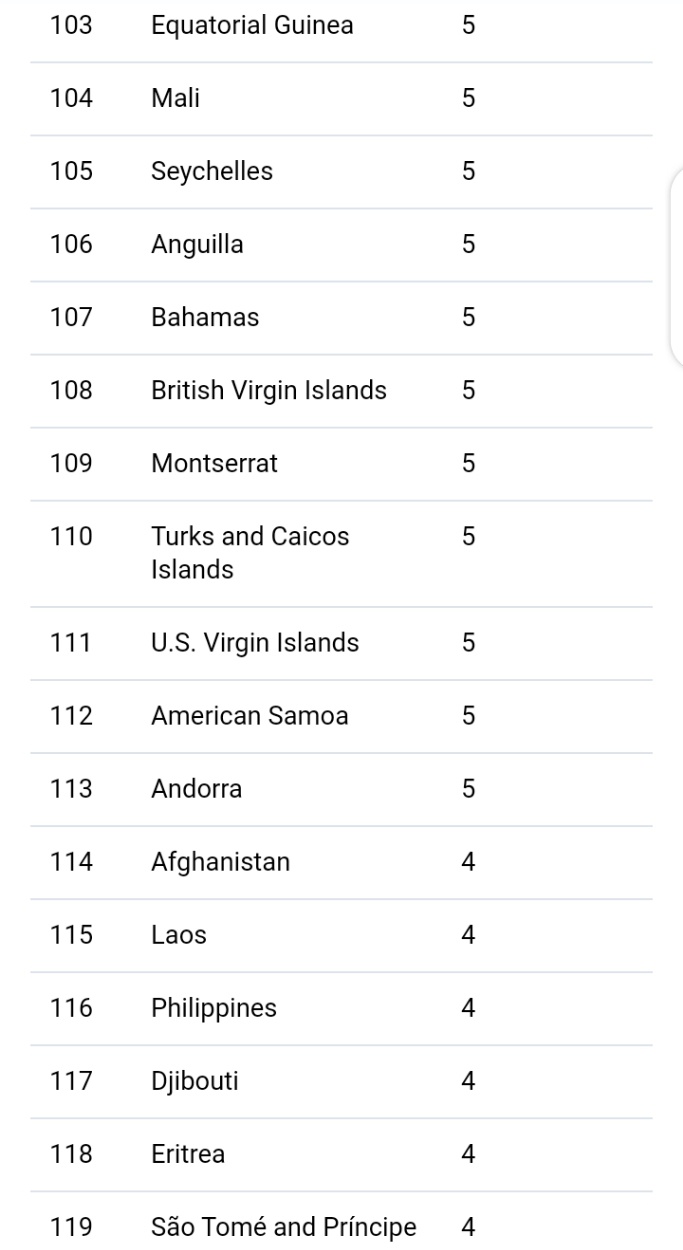Viewport: 683px width, 1250px height.
Task: Select the Eritrea country cell
Action: (x=188, y=1154)
